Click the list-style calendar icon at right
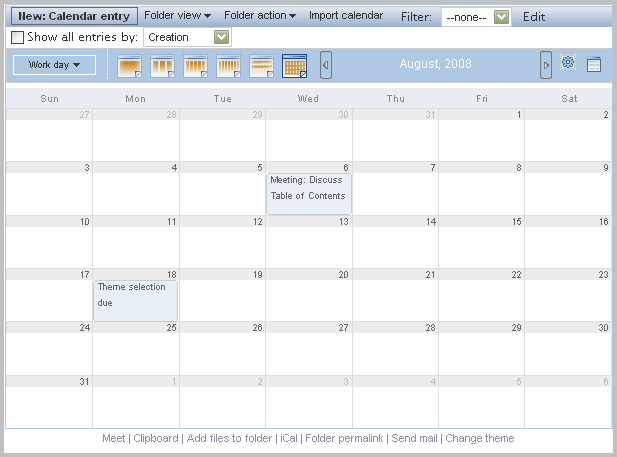617x457 pixels. coord(594,65)
